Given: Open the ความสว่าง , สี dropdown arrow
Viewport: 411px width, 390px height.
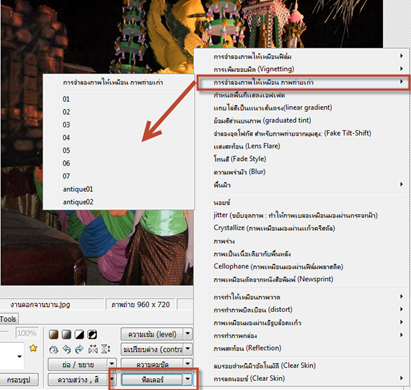Looking at the screenshot, I should (112, 379).
